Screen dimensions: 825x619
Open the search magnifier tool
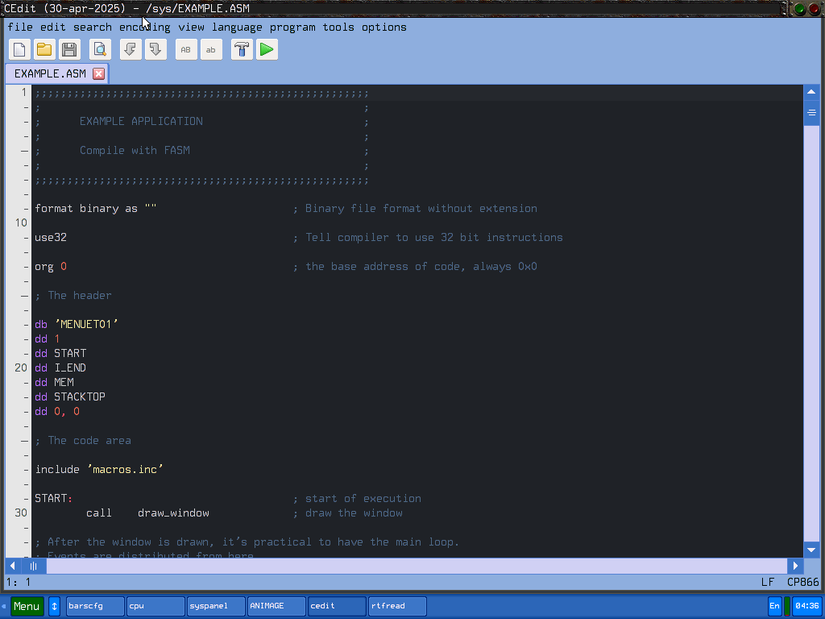(x=100, y=49)
